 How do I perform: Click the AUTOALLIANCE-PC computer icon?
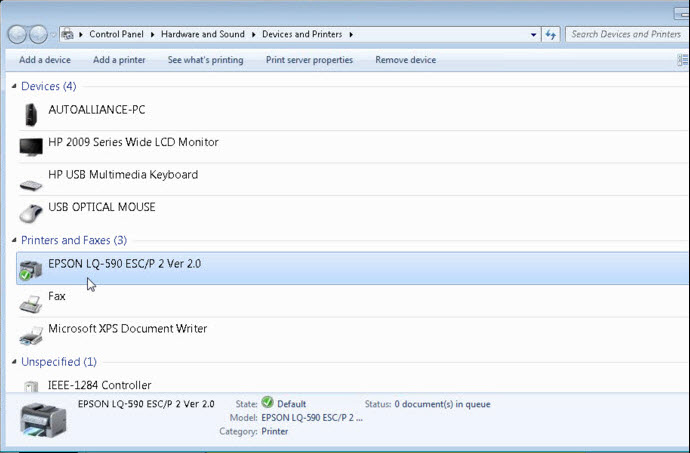click(x=30, y=113)
